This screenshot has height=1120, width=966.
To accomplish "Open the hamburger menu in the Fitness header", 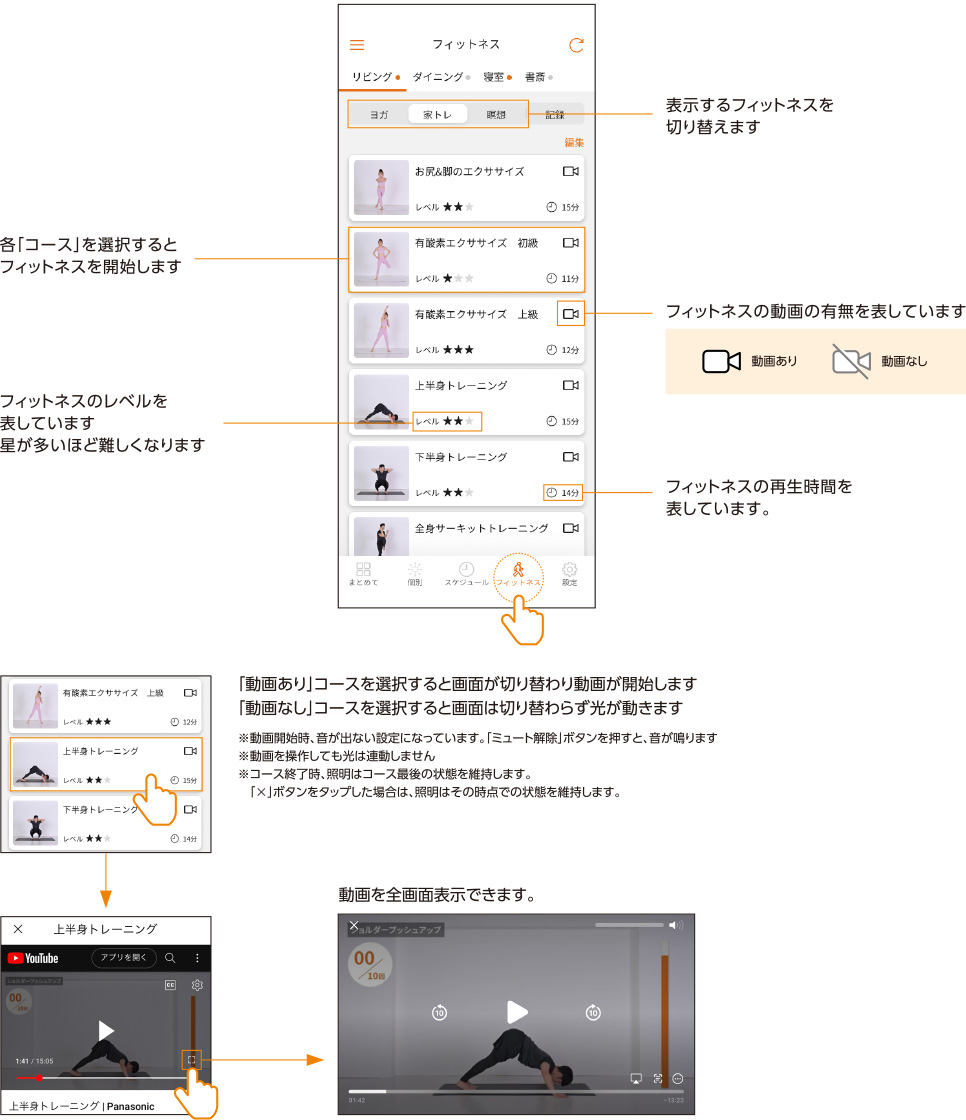I will (x=357, y=45).
